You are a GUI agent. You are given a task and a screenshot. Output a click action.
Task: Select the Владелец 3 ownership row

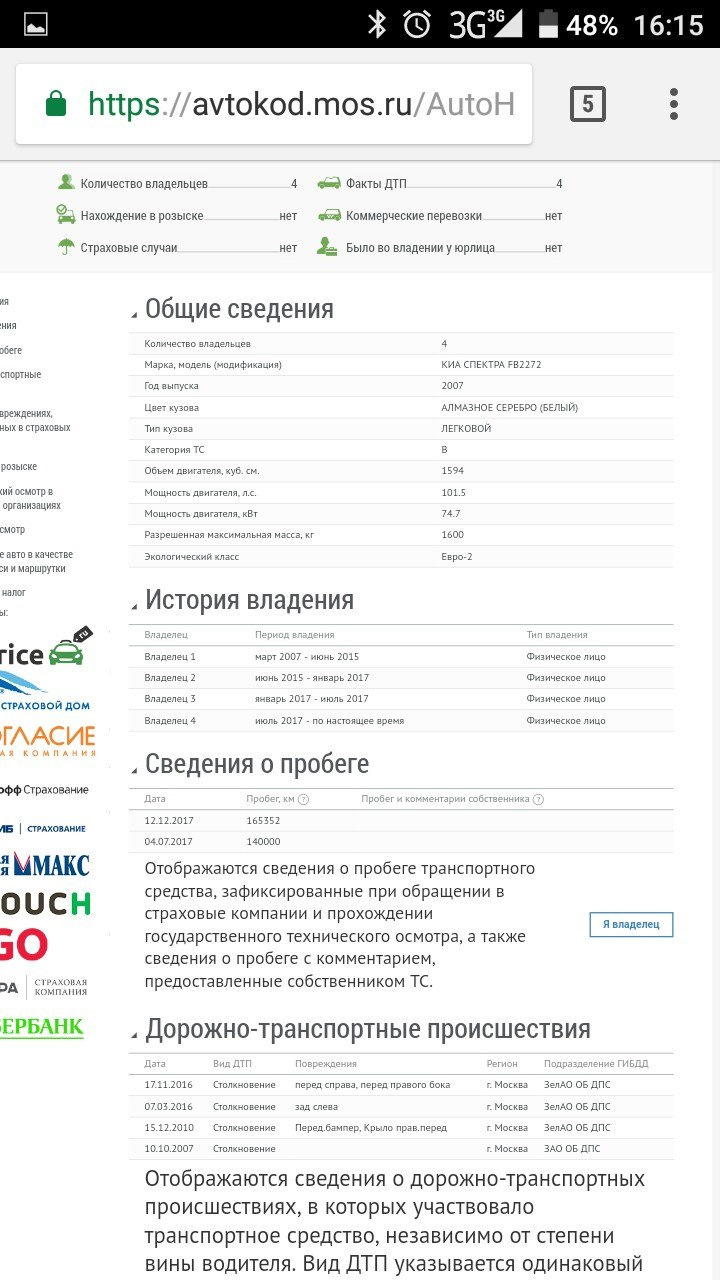point(401,698)
